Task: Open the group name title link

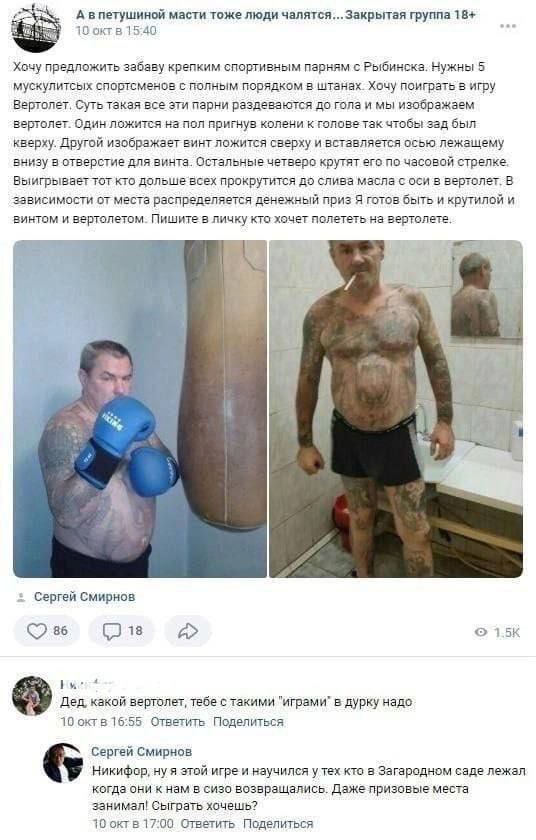Action: [x=275, y=15]
